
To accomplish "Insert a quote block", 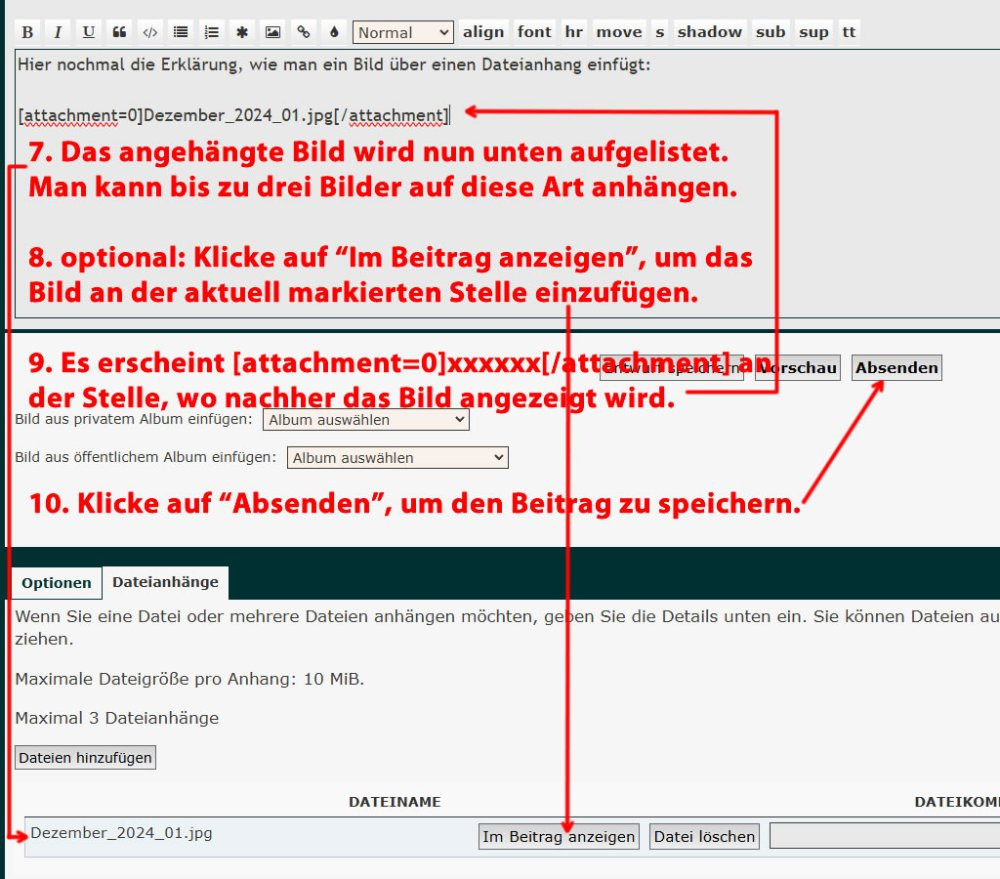I will point(119,32).
